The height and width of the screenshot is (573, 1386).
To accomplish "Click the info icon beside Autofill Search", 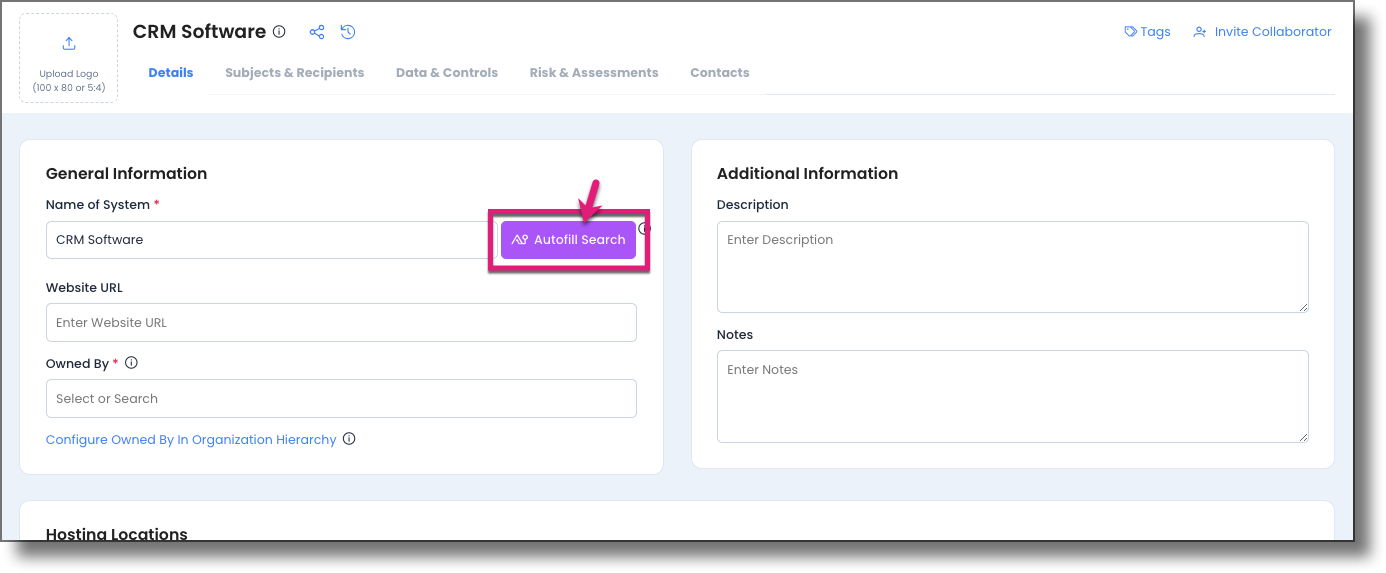I will (645, 228).
